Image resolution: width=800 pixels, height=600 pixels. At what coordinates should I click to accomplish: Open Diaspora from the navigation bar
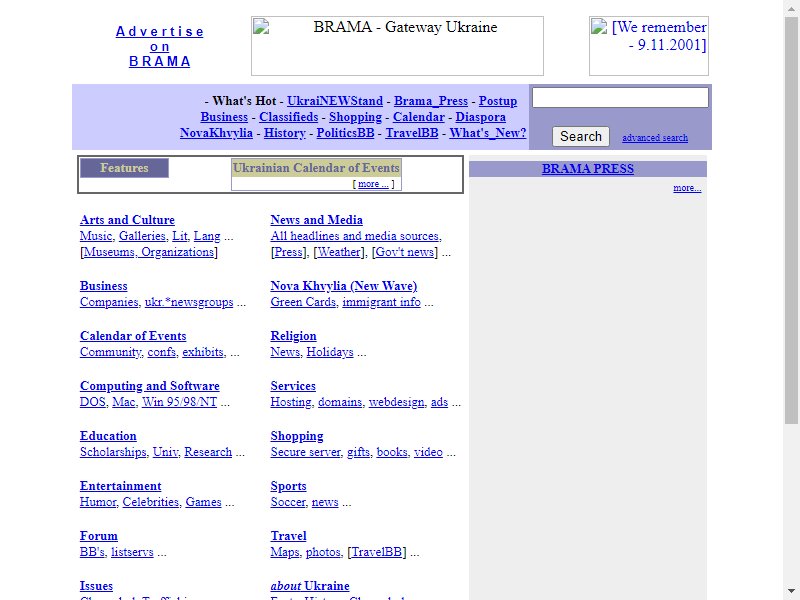[481, 117]
